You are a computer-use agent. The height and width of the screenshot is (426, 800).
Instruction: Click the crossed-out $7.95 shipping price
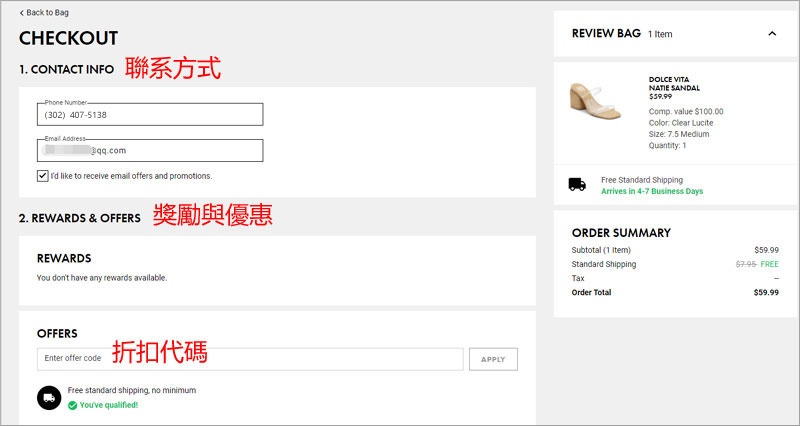point(746,264)
